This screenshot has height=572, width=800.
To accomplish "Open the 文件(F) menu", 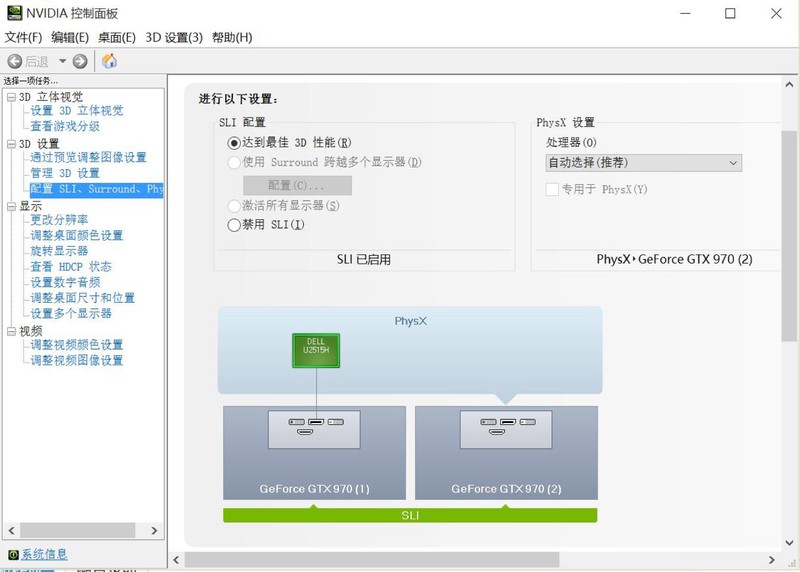I will pyautogui.click(x=23, y=37).
